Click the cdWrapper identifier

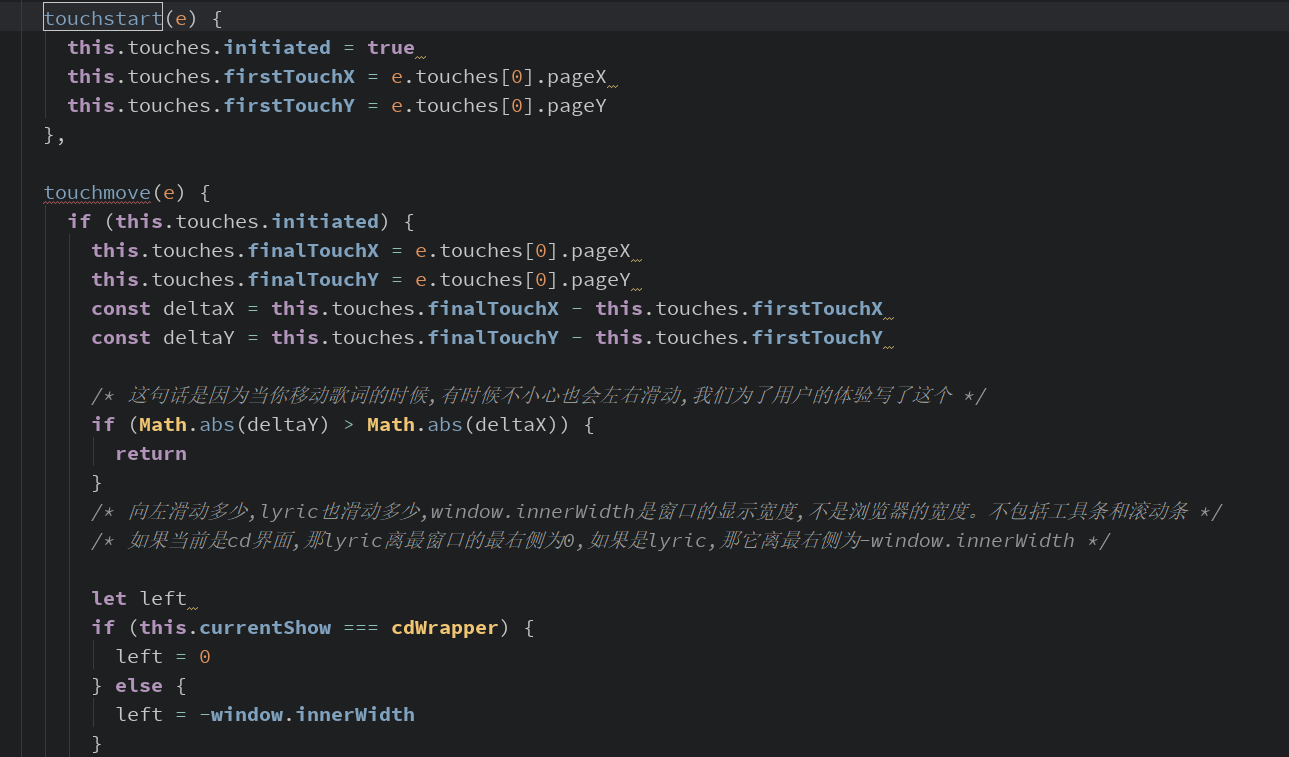[444, 627]
